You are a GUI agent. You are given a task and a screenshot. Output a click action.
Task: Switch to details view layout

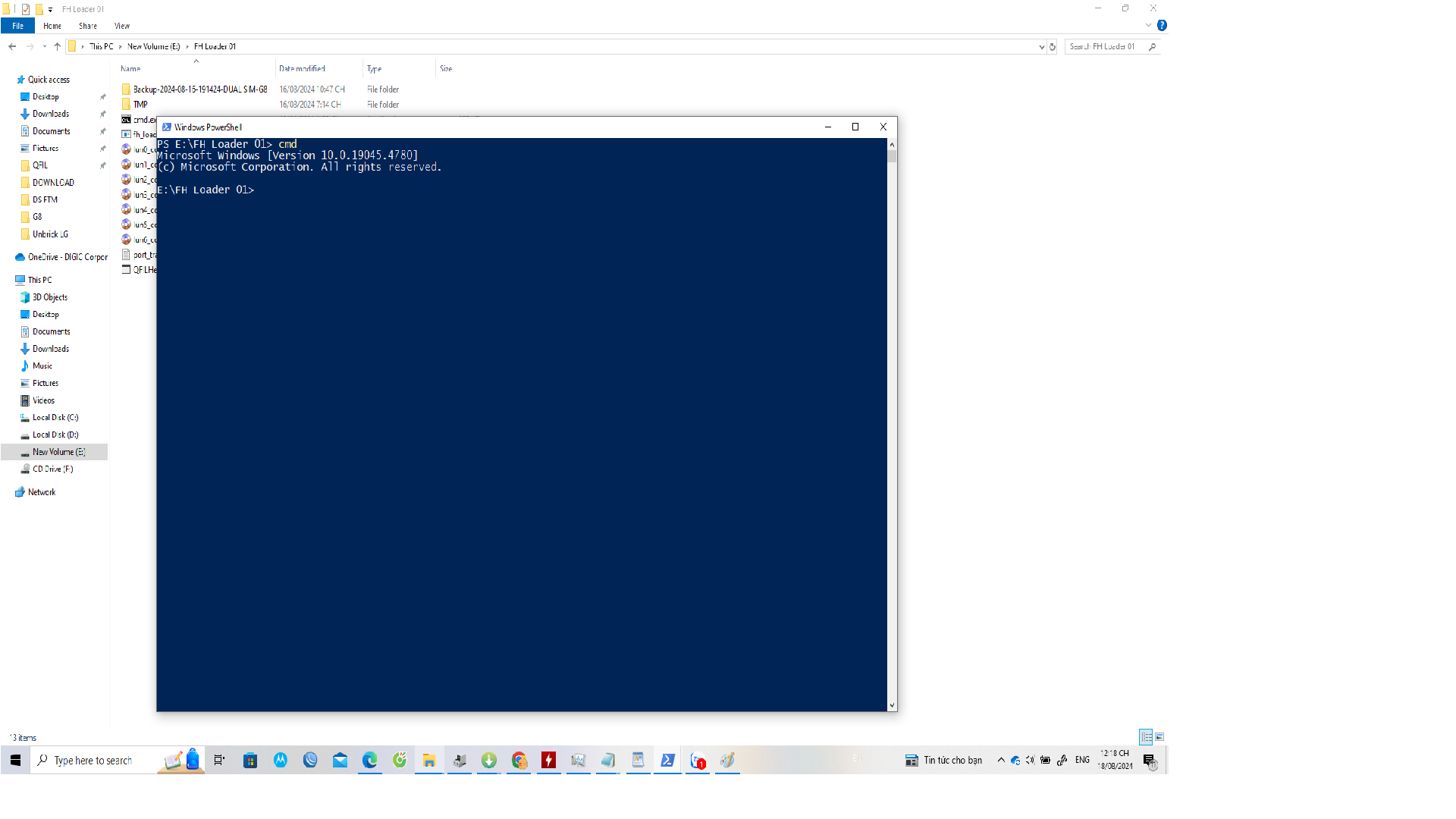pyautogui.click(x=1146, y=737)
